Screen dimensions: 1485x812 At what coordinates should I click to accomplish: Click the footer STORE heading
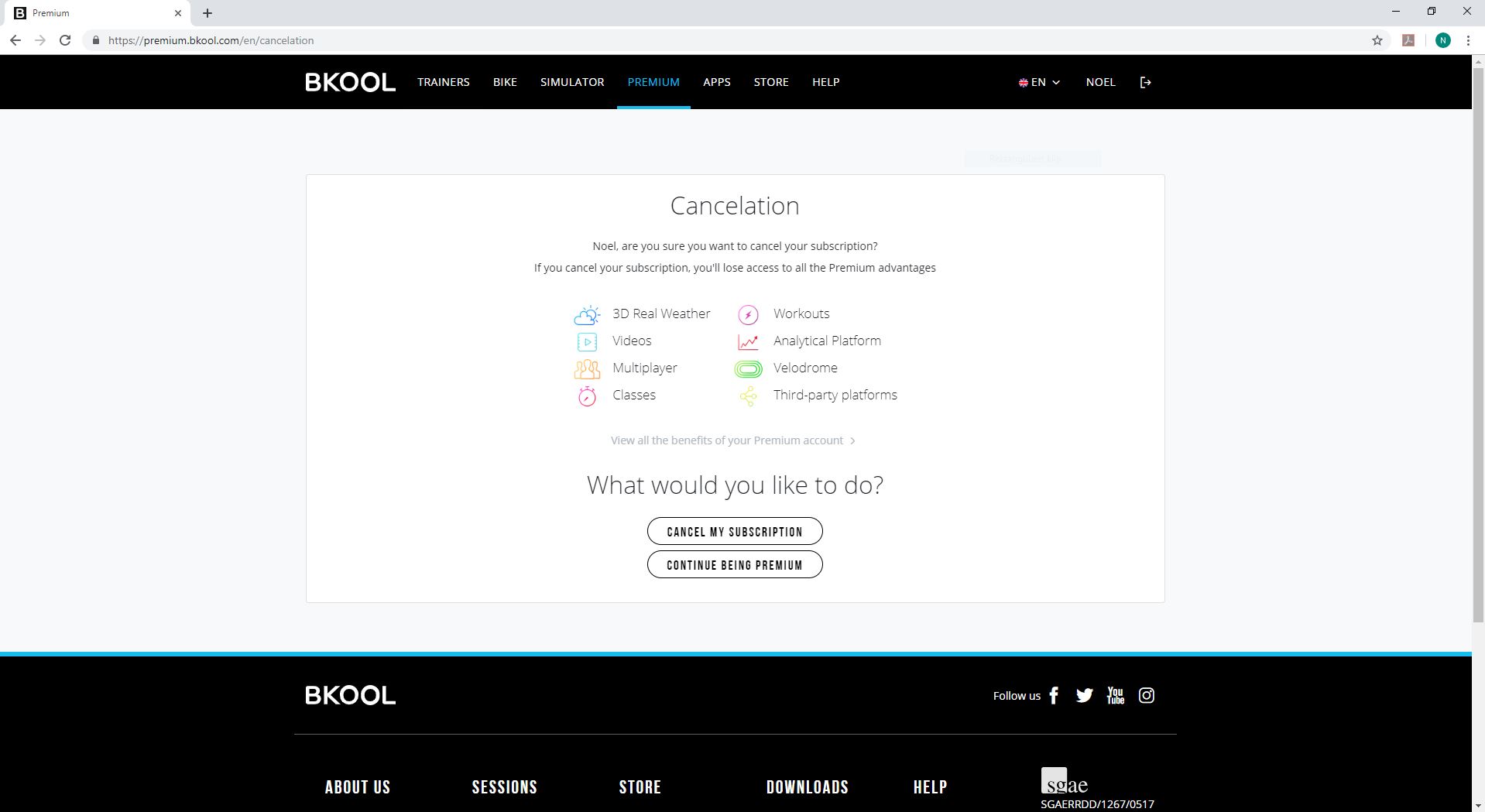tap(640, 787)
